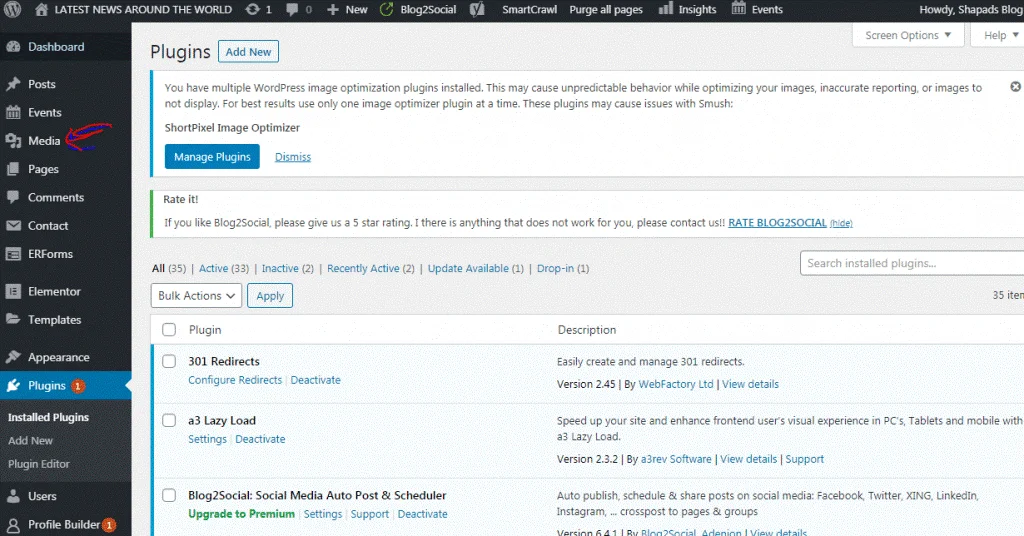Dismiss the image optimization notice with X
The image size is (1024, 536).
coord(1004,88)
